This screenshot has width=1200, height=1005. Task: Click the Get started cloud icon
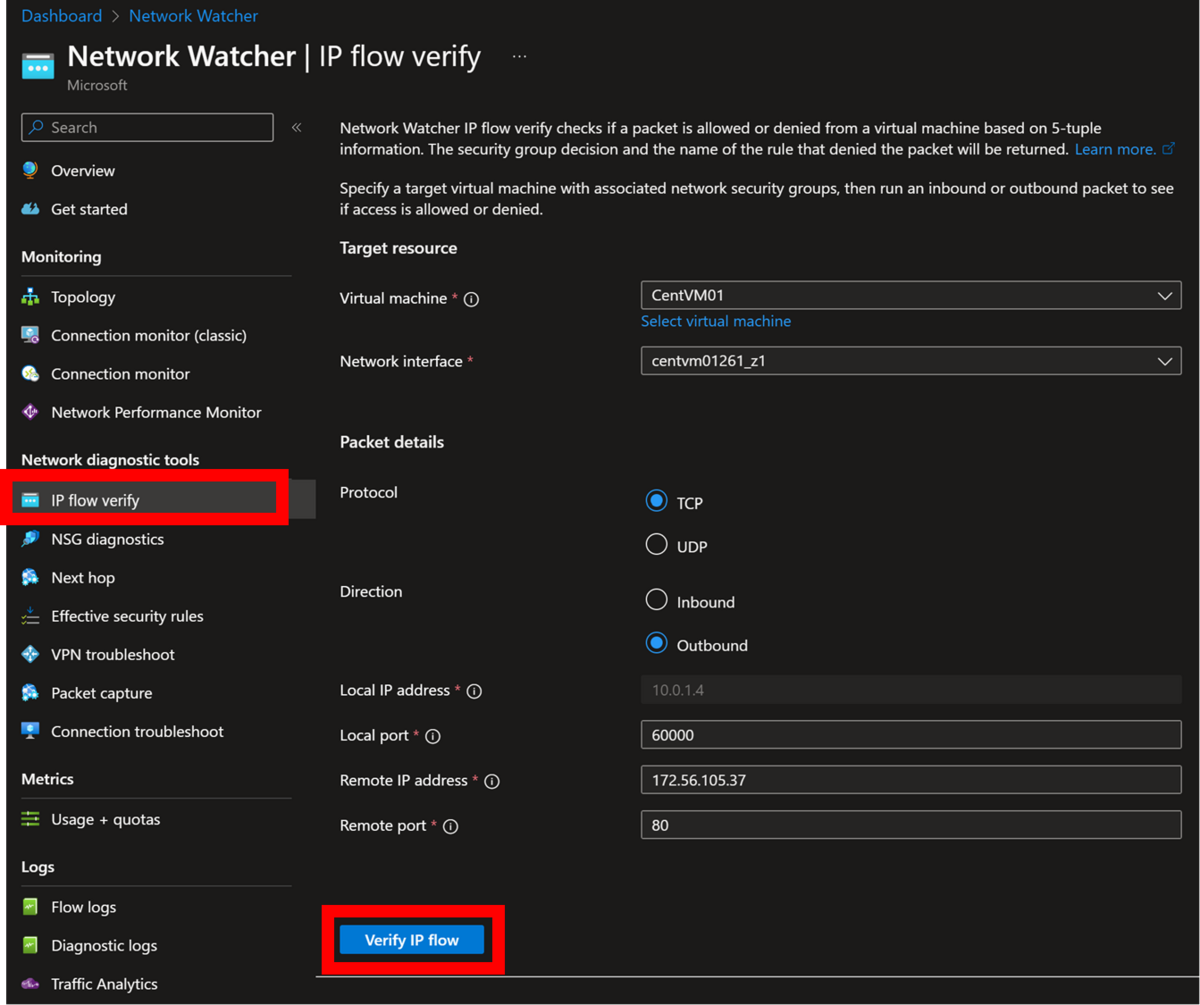coord(30,209)
